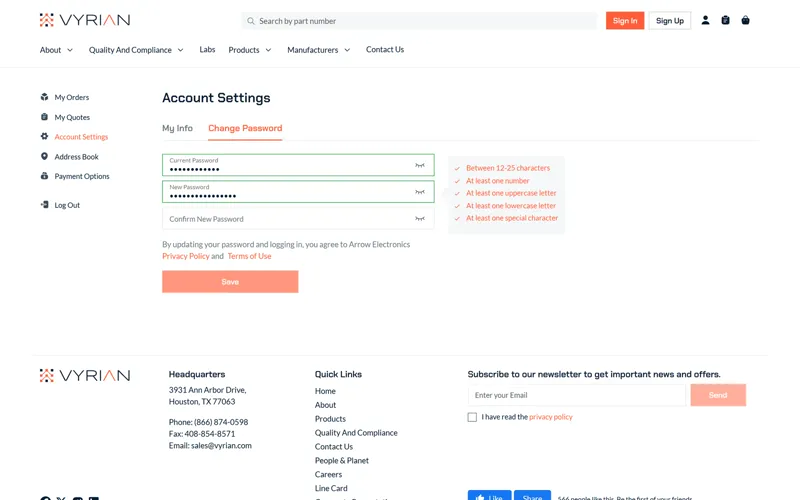Click the search magnifier icon
The height and width of the screenshot is (500, 800).
[251, 21]
